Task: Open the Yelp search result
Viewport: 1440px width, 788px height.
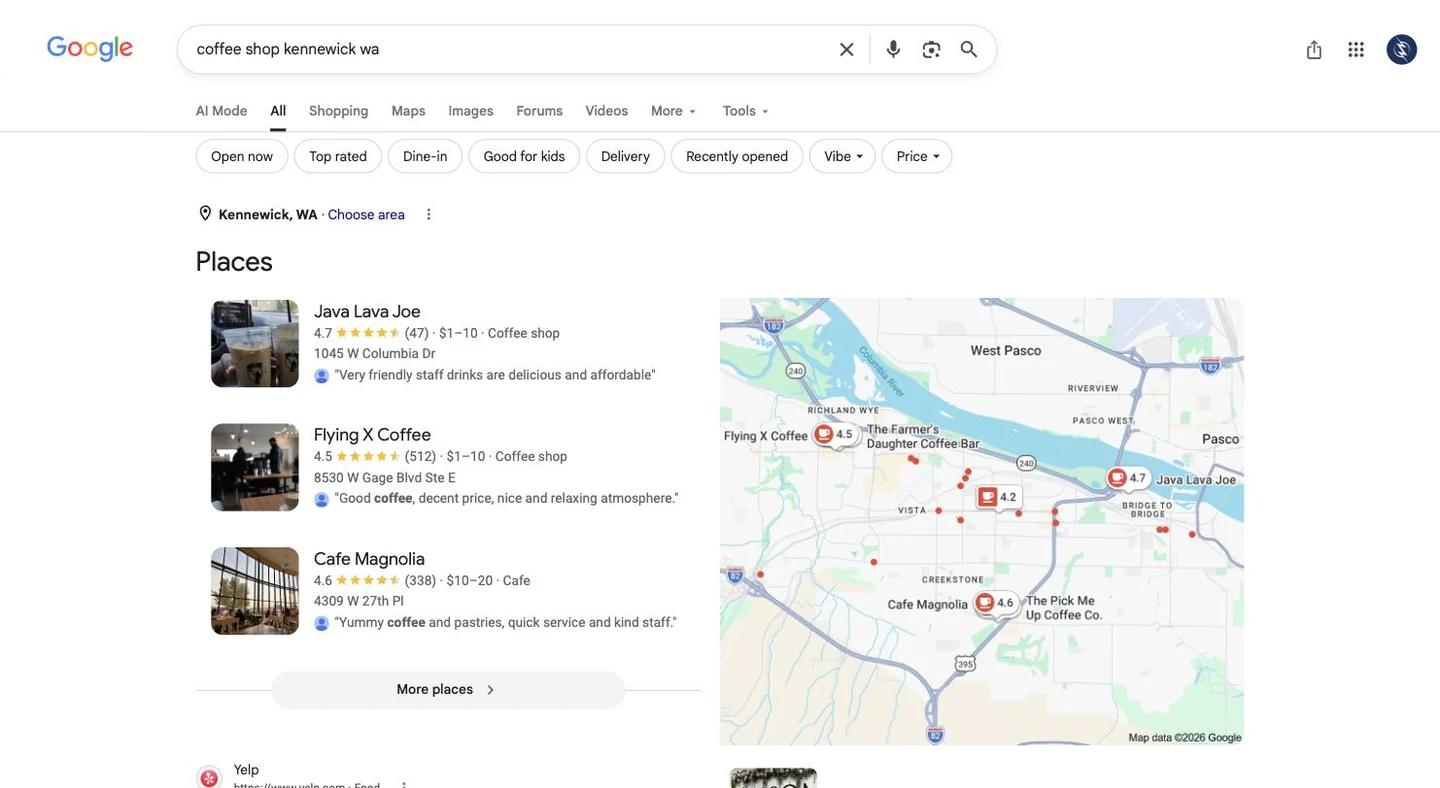Action: click(x=246, y=770)
